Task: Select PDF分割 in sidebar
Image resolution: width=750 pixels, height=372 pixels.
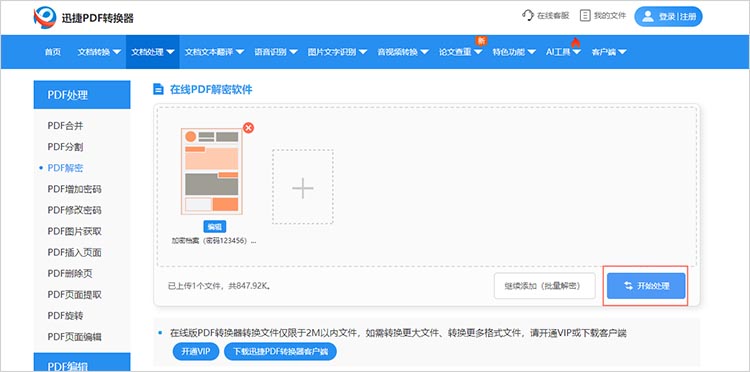Action: (66, 147)
